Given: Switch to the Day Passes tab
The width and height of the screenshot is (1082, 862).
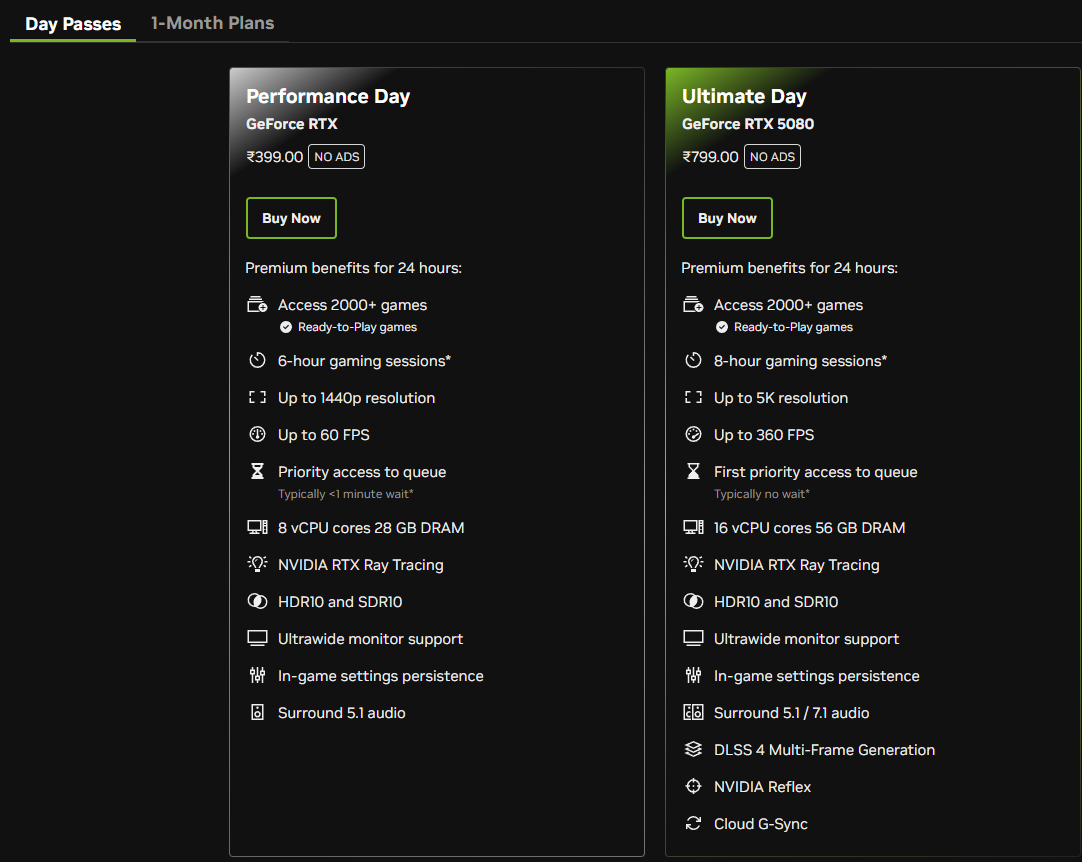Looking at the screenshot, I should [73, 23].
